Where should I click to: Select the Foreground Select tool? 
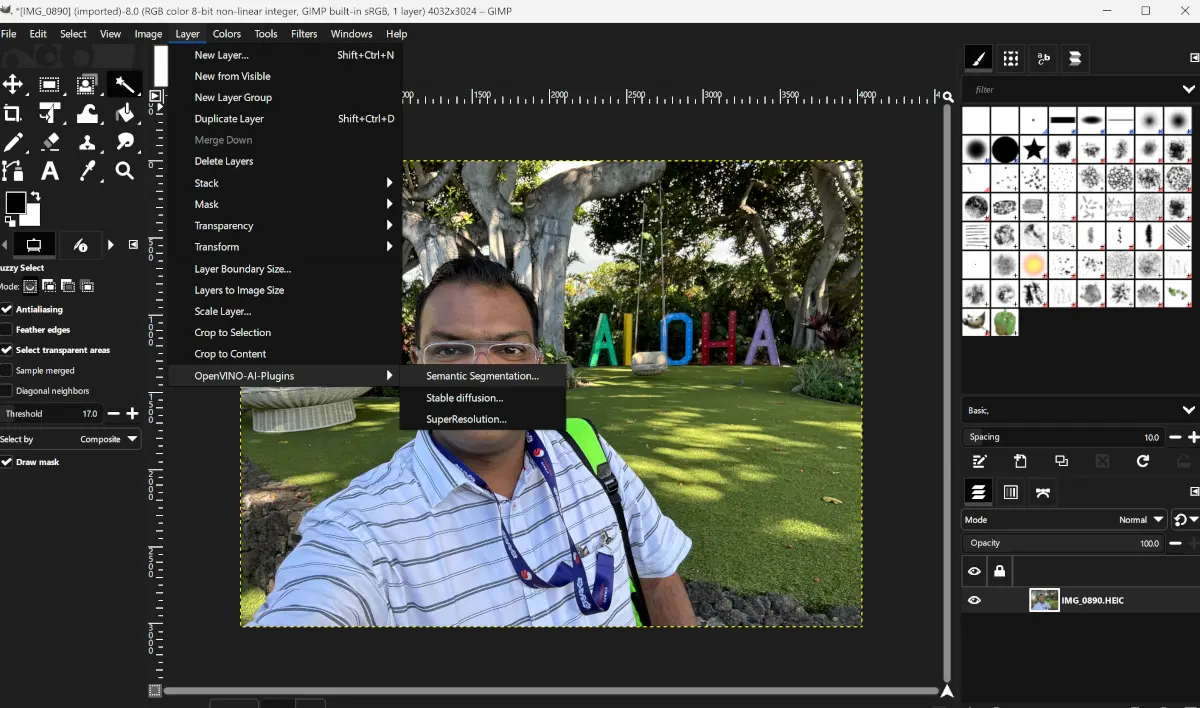pyautogui.click(x=87, y=85)
